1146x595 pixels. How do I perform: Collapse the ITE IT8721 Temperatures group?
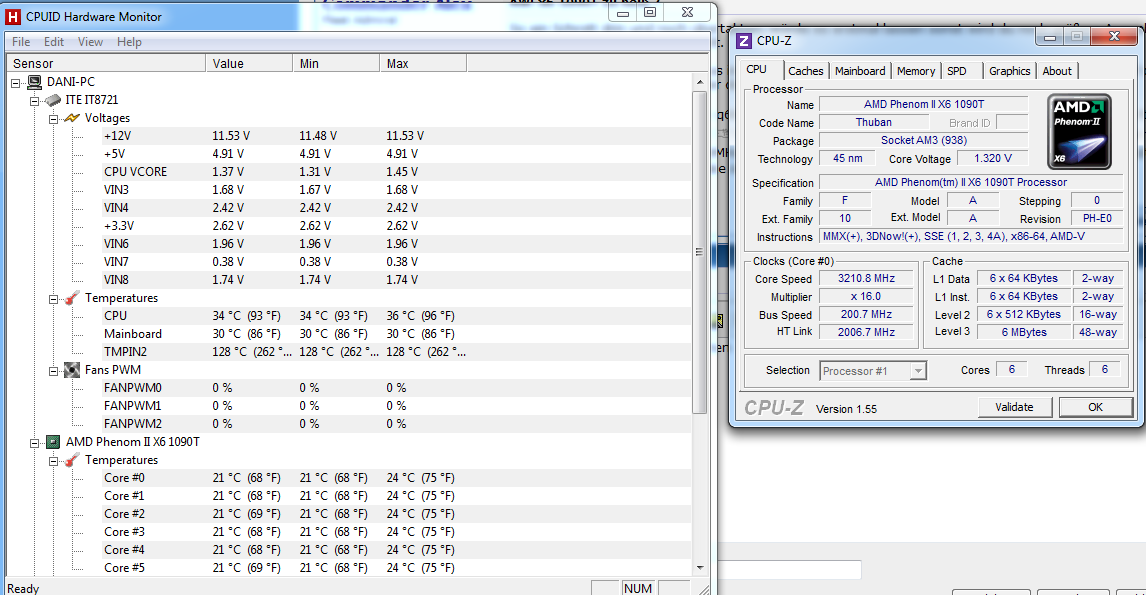pyautogui.click(x=53, y=299)
